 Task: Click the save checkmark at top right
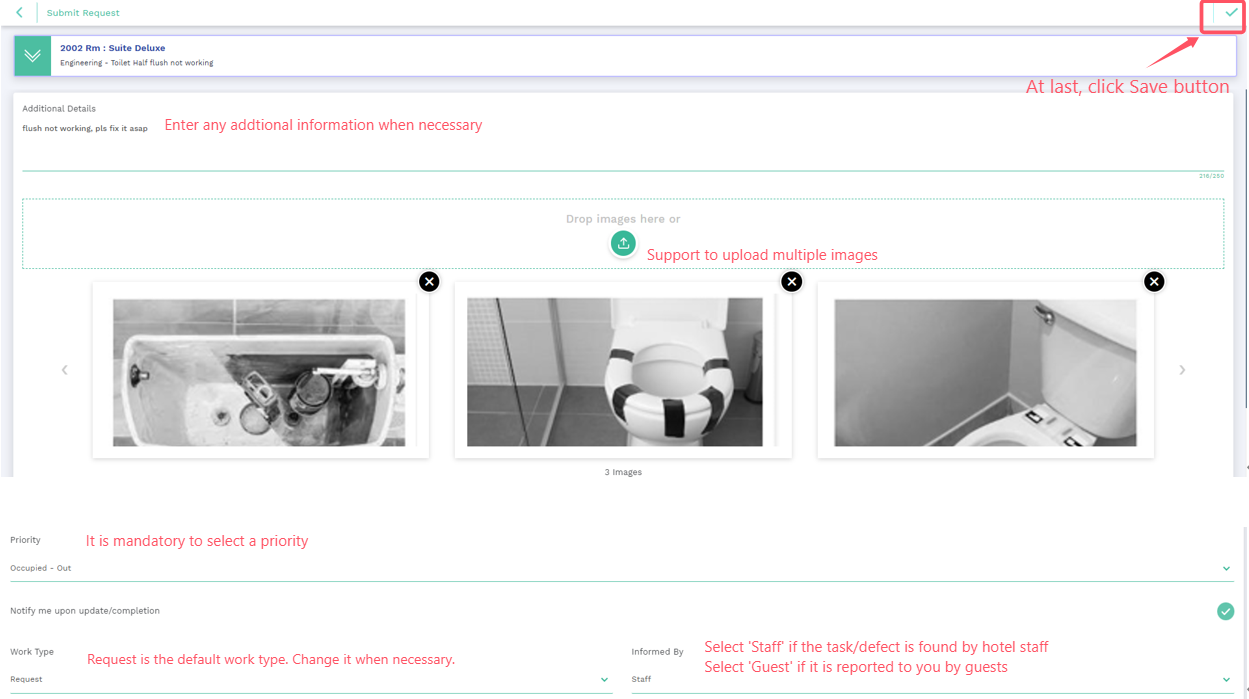click(1231, 13)
